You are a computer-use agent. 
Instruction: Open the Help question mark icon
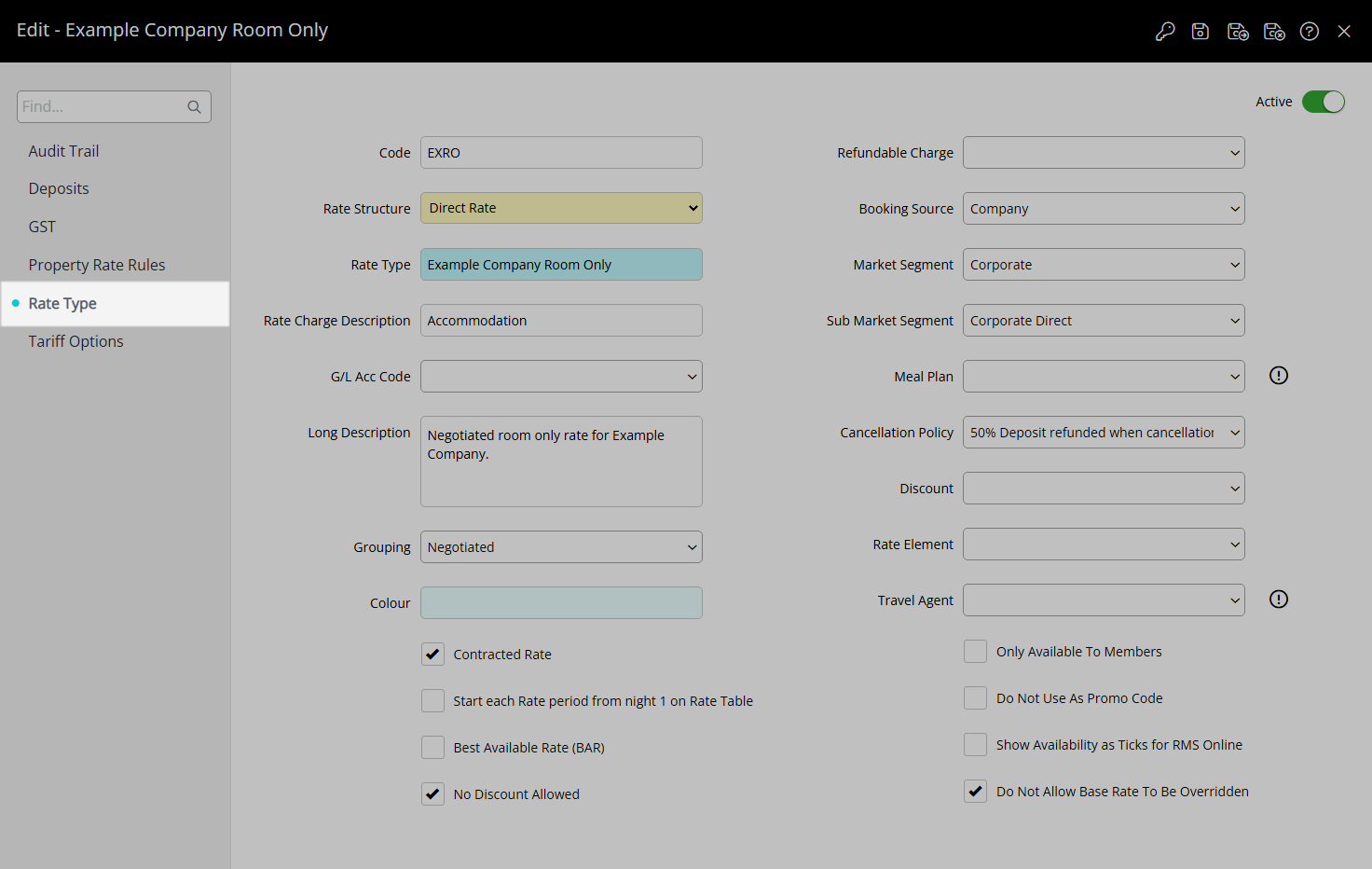tap(1310, 31)
